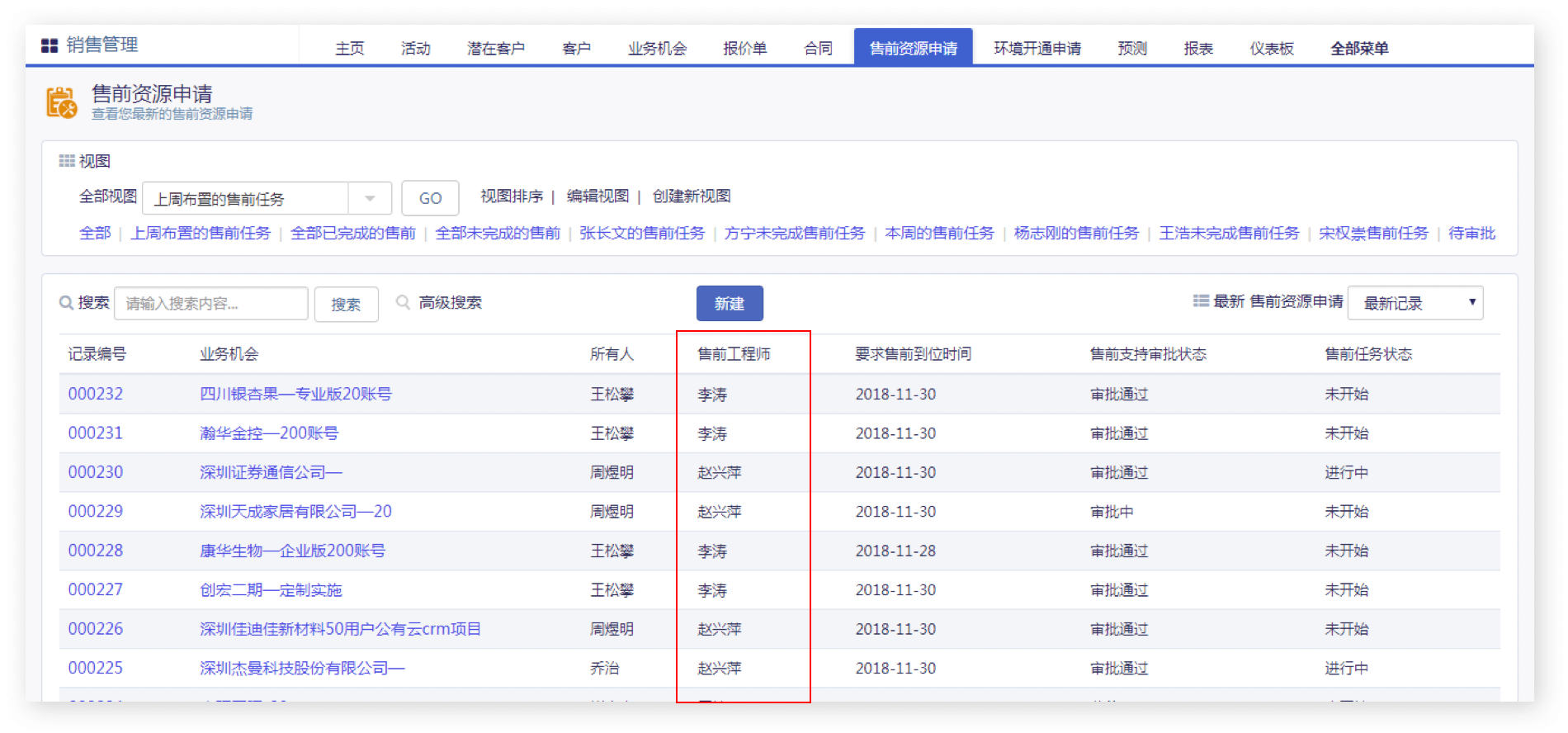Select the 全部 view link
Image resolution: width=1568 pixels, height=733 pixels.
coord(95,234)
